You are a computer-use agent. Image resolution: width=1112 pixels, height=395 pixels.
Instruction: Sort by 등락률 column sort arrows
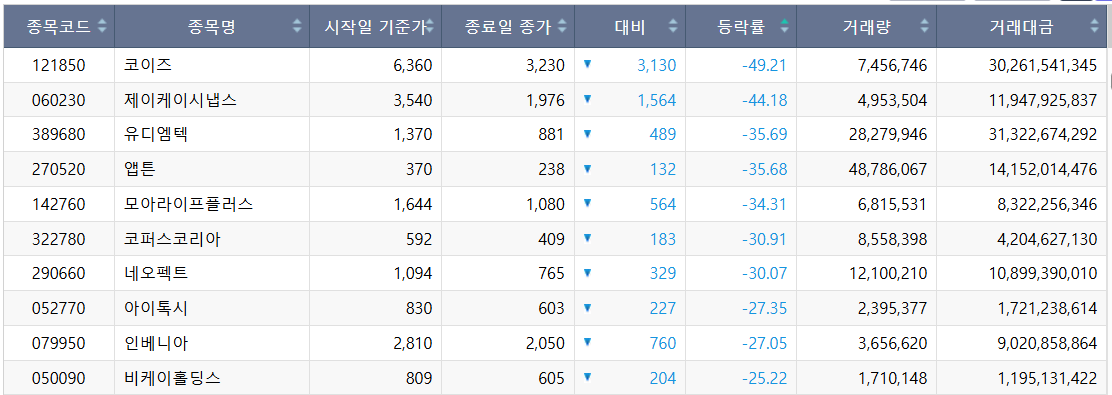pos(784,27)
